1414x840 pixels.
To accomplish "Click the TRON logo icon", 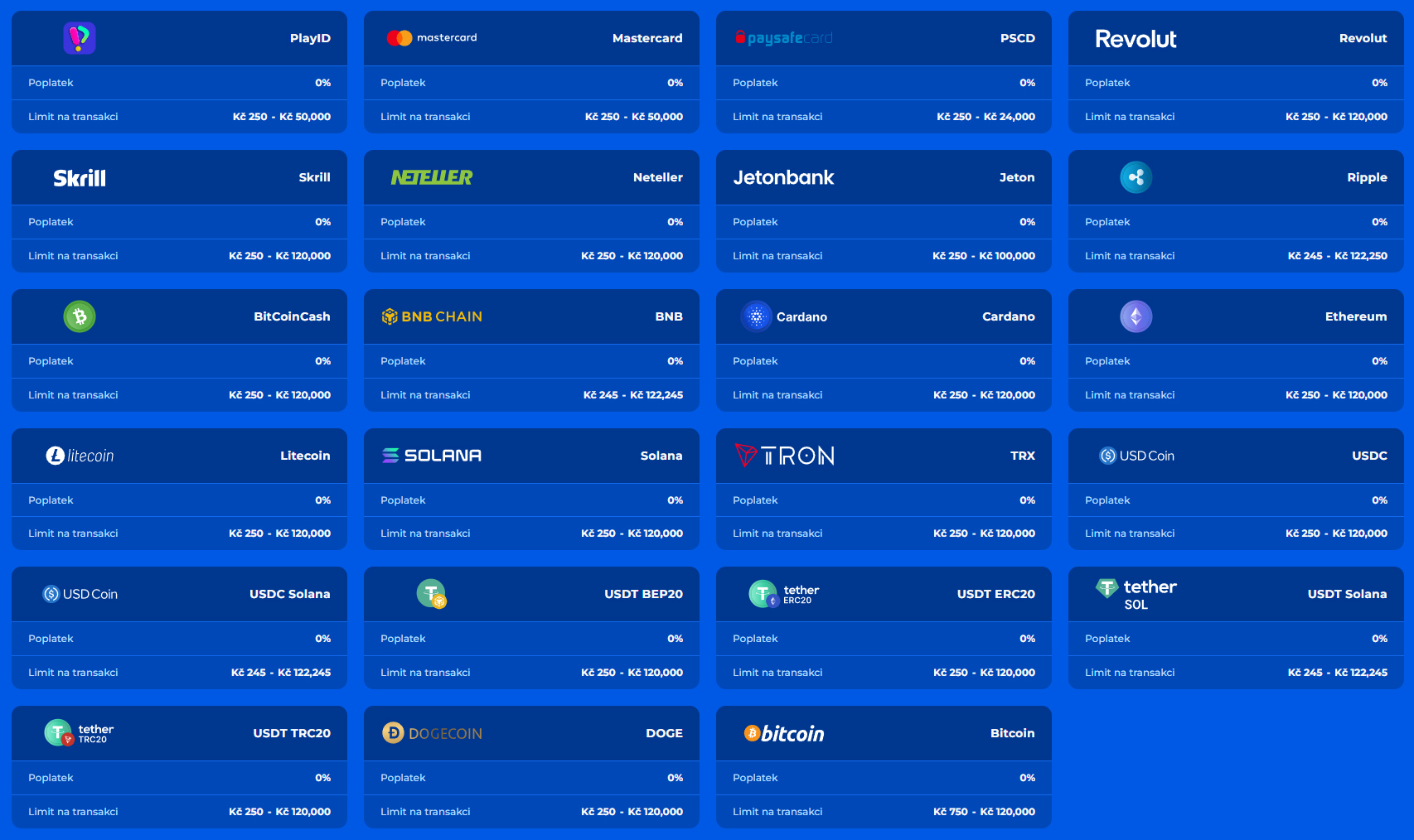I will [784, 455].
